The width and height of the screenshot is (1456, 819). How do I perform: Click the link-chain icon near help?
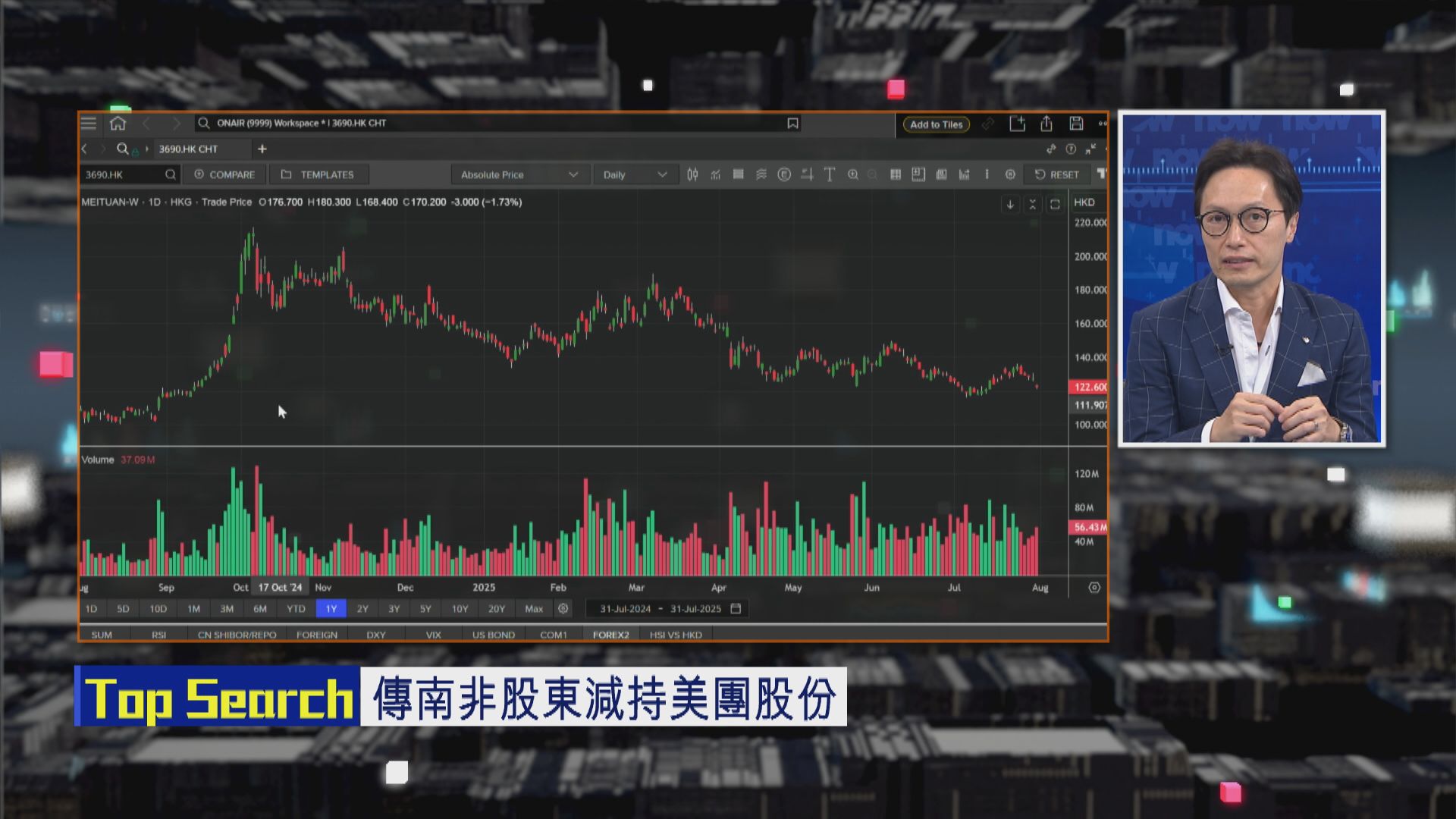(x=1051, y=149)
